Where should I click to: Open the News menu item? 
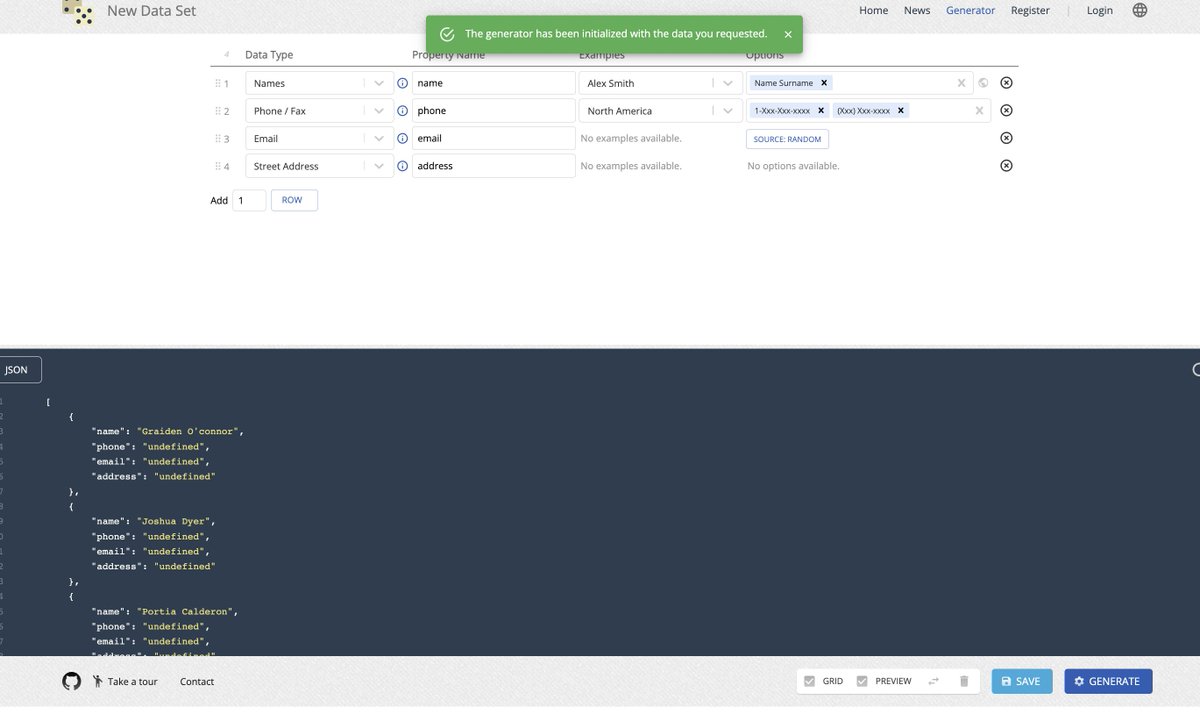pos(917,10)
